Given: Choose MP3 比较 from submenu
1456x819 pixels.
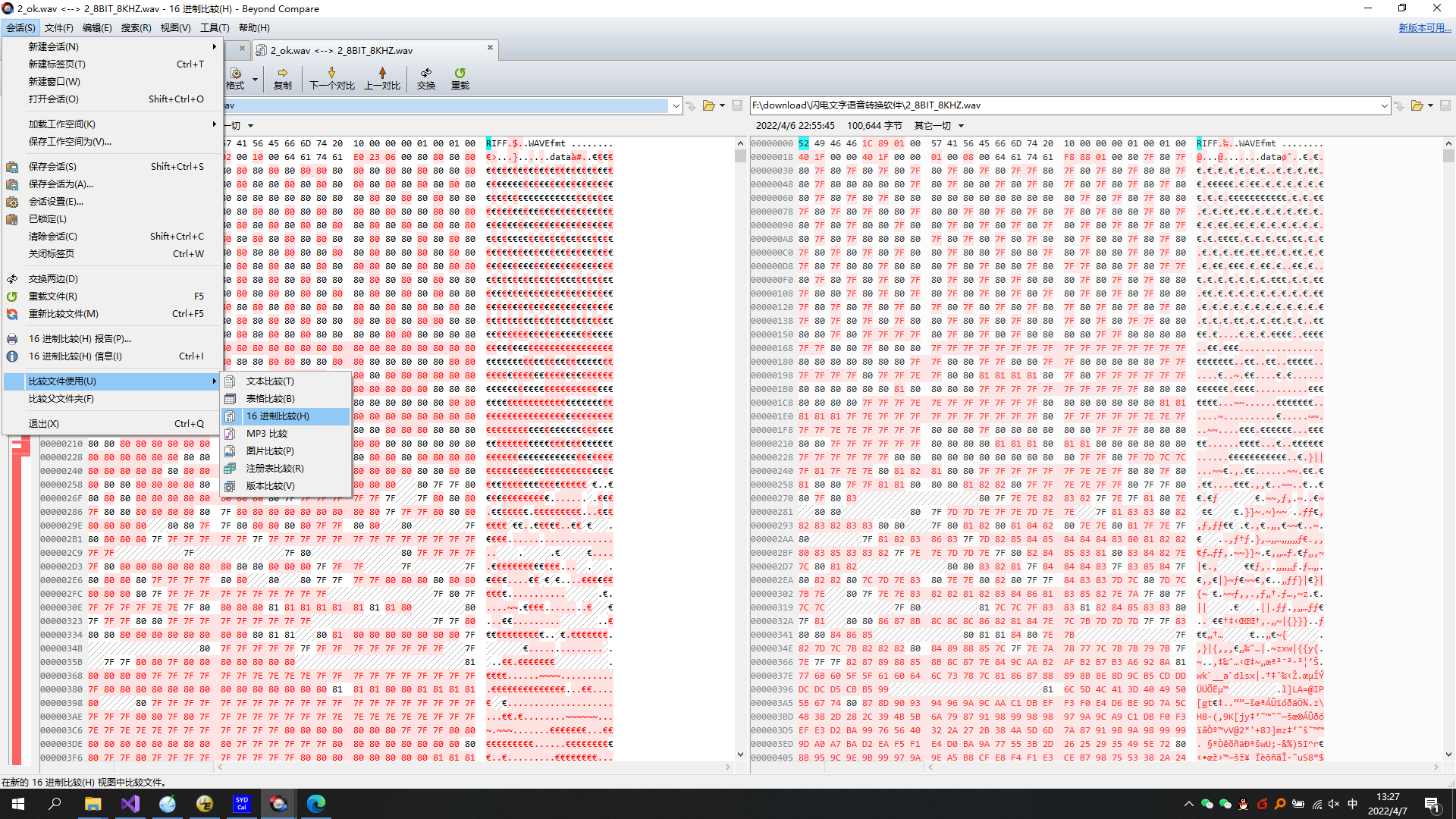Looking at the screenshot, I should coord(266,434).
